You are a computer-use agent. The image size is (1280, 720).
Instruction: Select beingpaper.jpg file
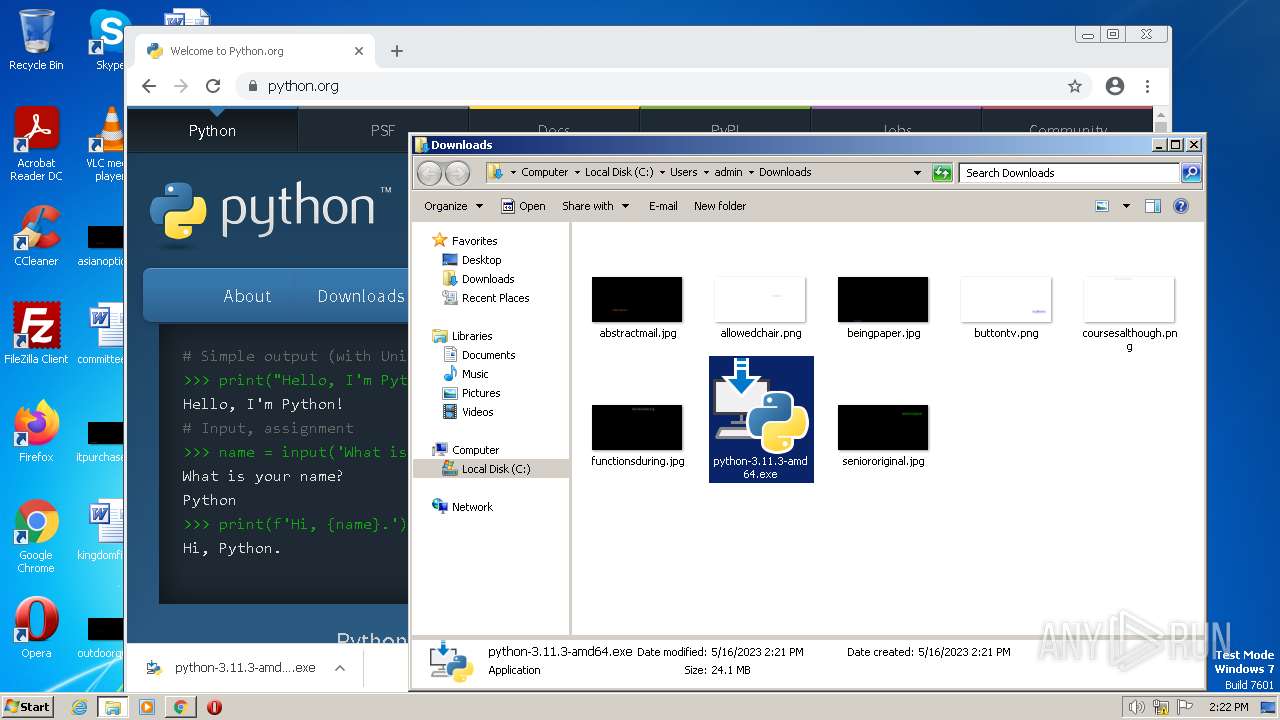(883, 309)
